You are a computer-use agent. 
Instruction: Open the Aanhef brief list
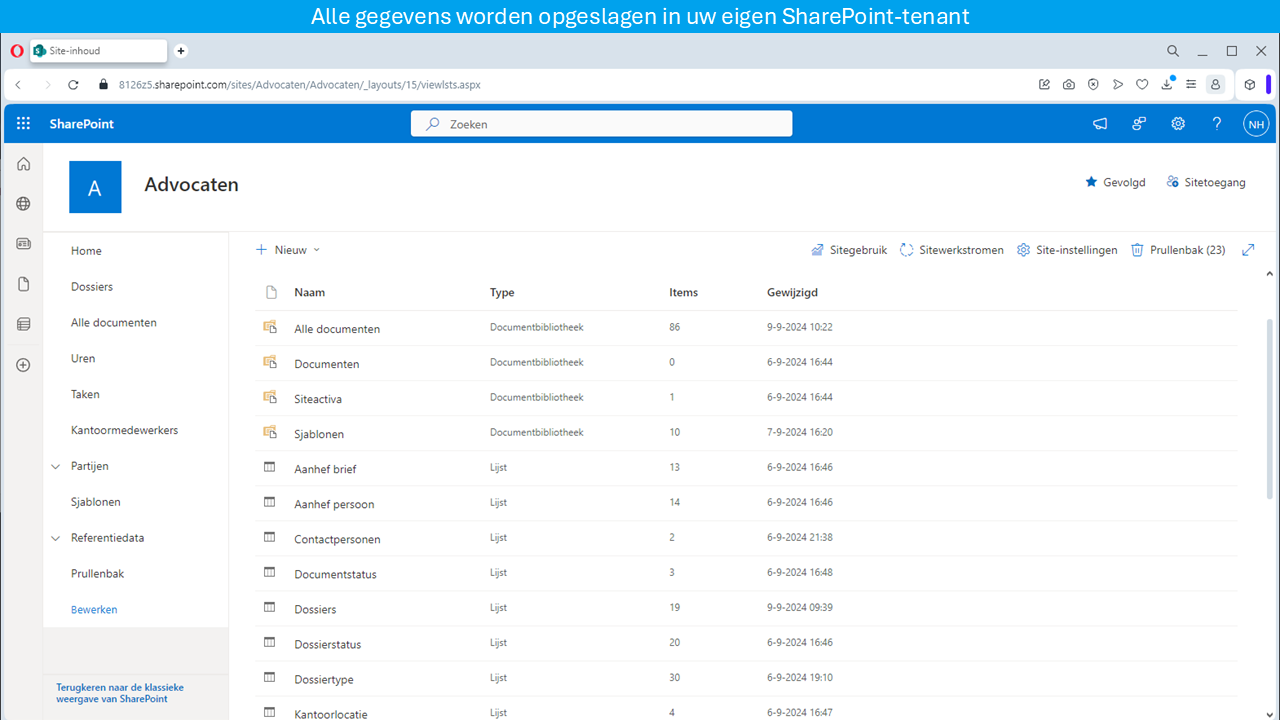[x=325, y=469]
